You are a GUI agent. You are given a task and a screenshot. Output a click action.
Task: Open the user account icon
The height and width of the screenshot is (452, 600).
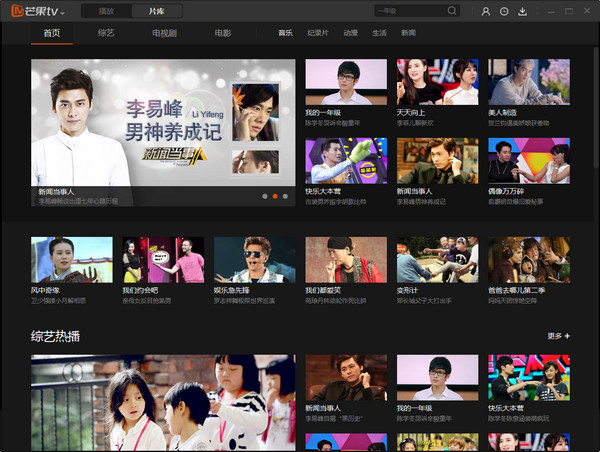click(x=486, y=11)
